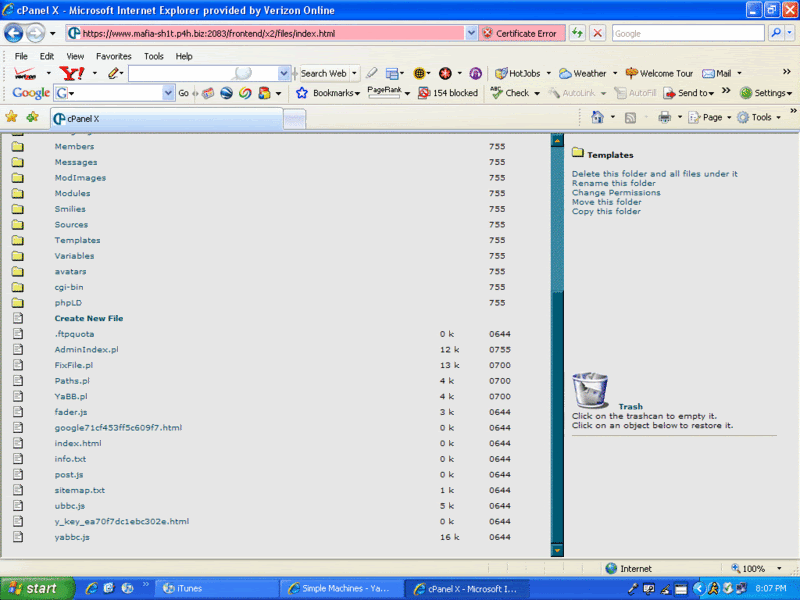Click the Certificate Error button
This screenshot has width=800, height=600.
tap(519, 33)
